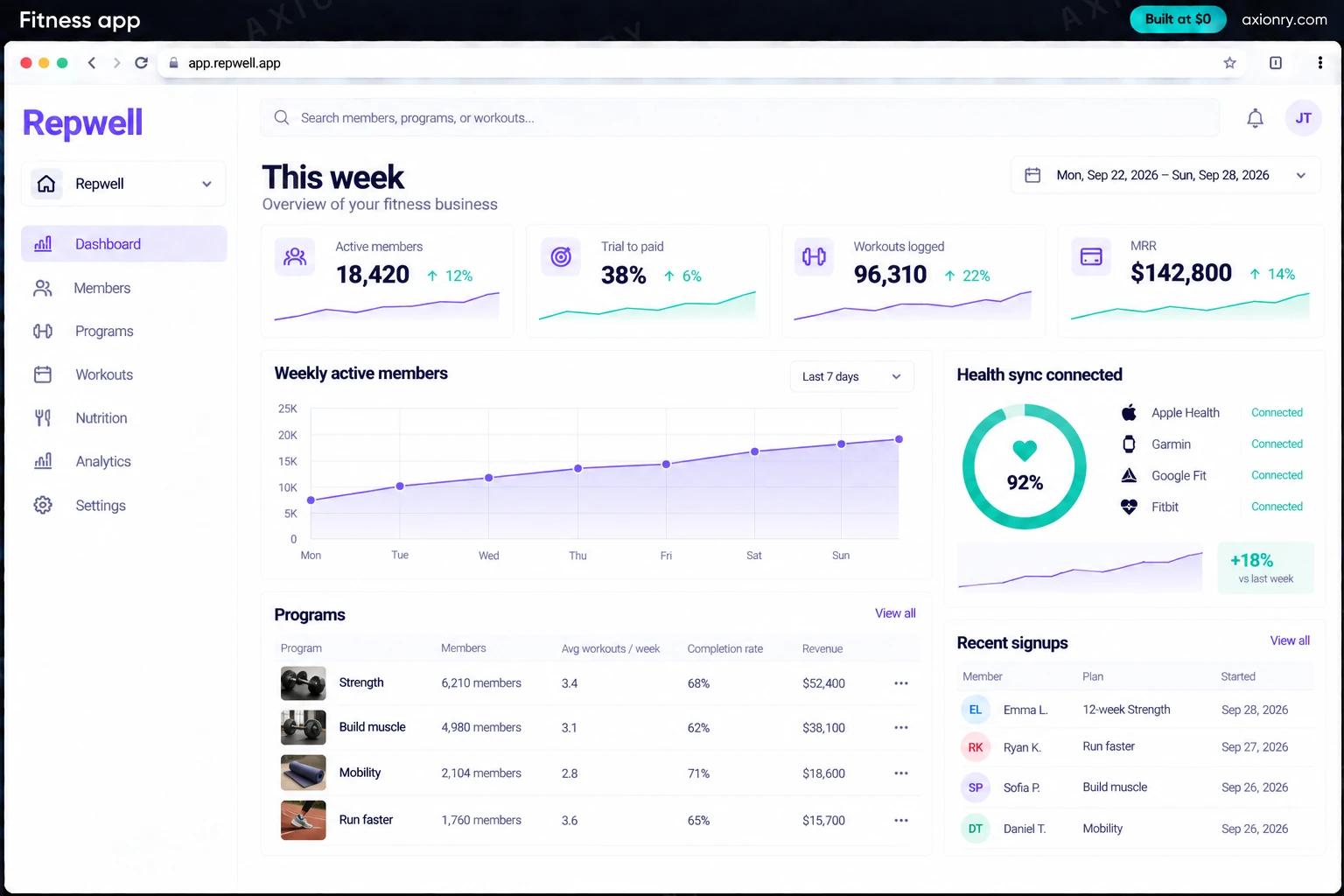Image resolution: width=1344 pixels, height=896 pixels.
Task: Click the browser address bar app.repwell.app
Action: 700,63
